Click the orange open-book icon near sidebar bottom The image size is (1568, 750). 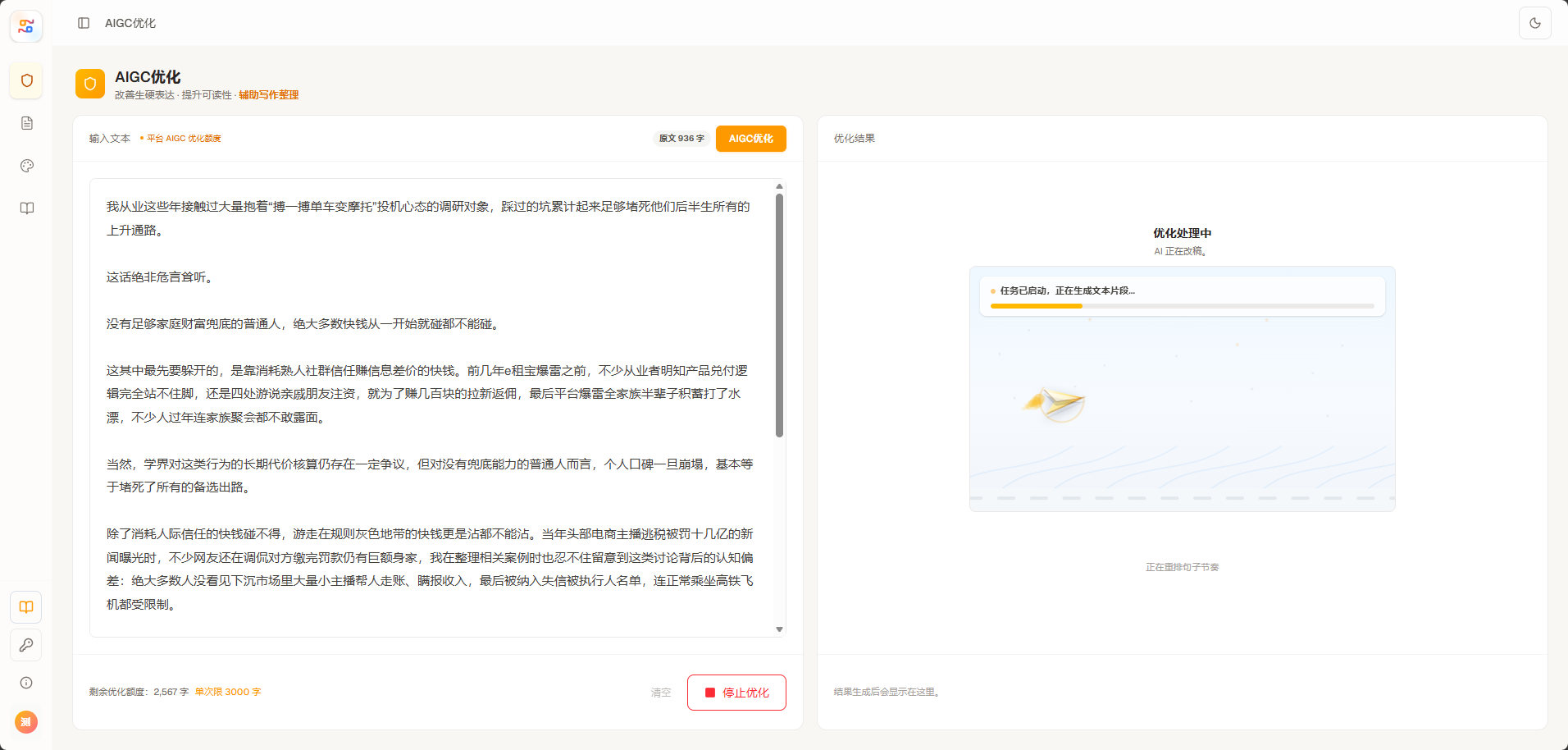(26, 607)
